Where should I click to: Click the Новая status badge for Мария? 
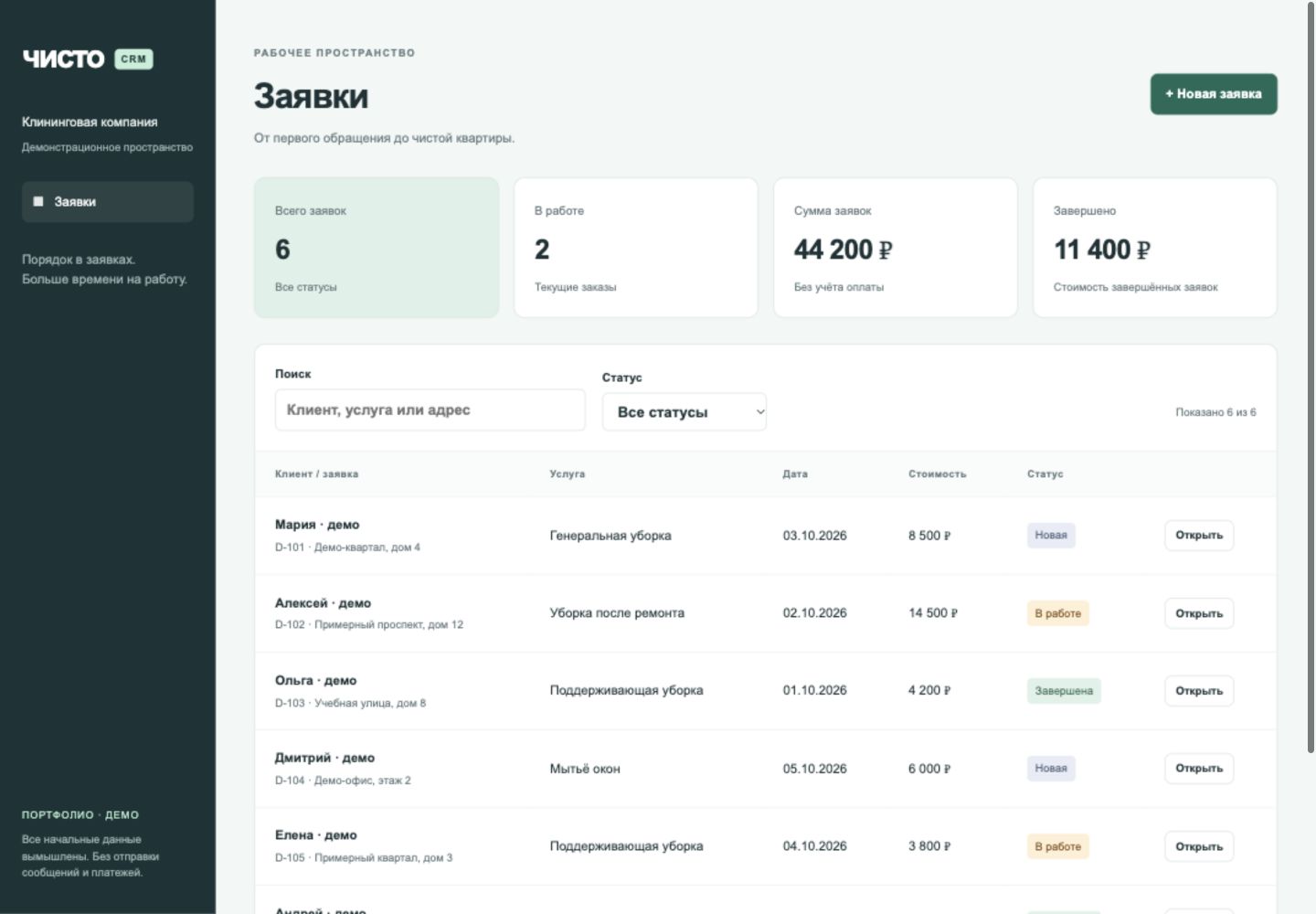[1051, 536]
